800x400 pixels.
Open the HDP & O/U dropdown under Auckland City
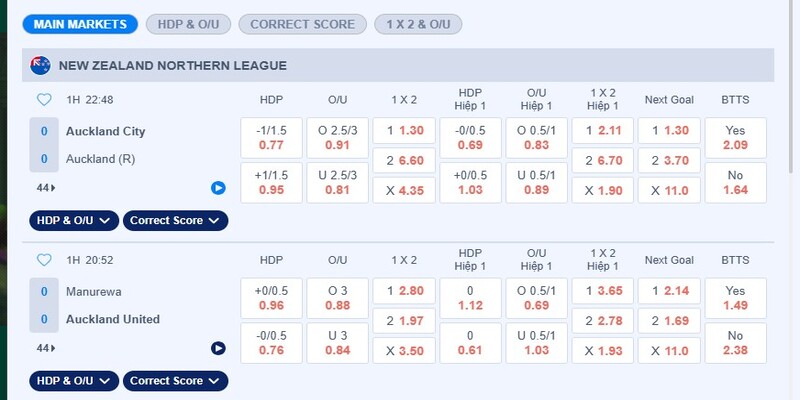coord(75,220)
